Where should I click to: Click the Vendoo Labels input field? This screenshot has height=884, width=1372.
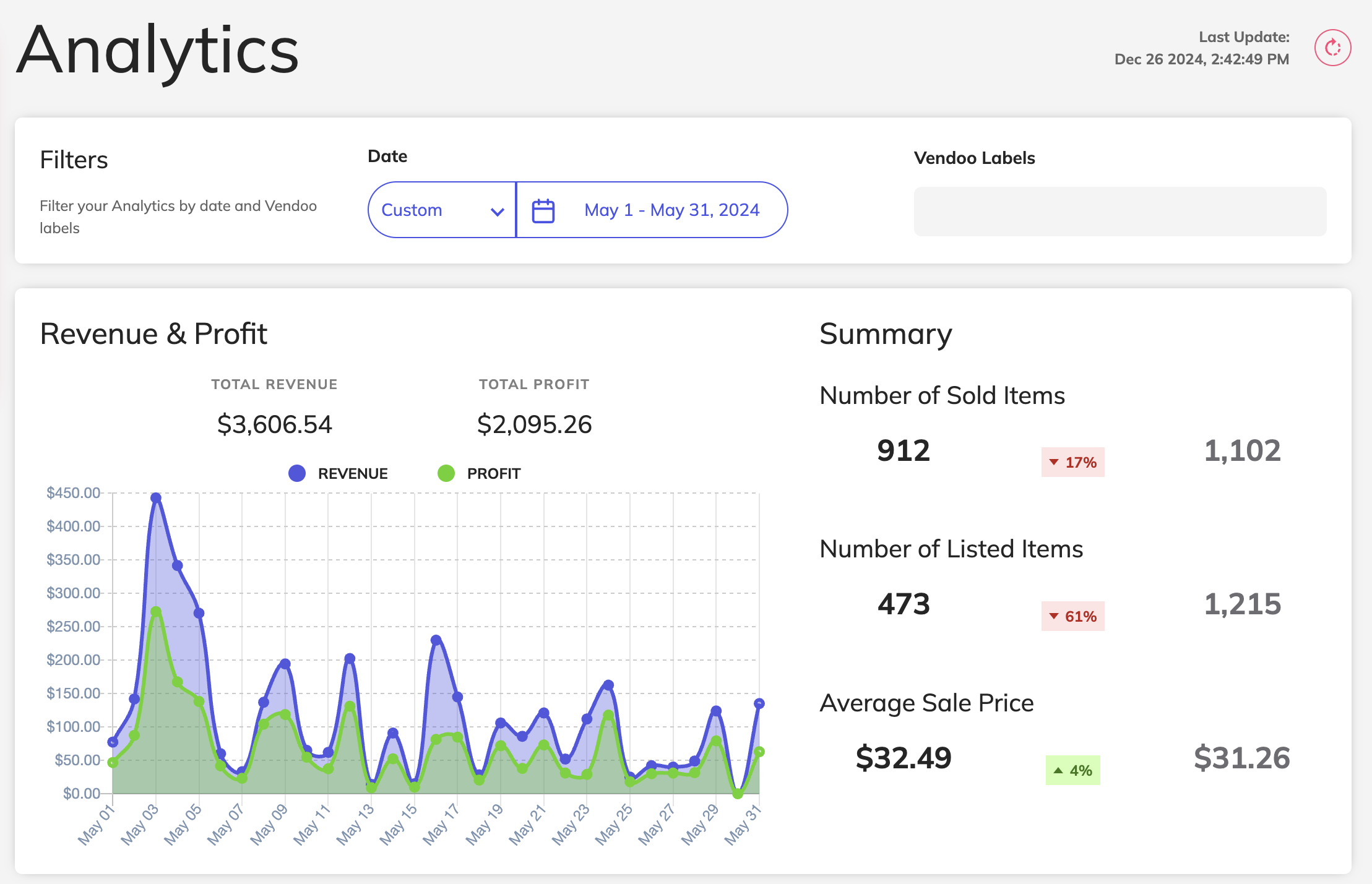[1120, 211]
